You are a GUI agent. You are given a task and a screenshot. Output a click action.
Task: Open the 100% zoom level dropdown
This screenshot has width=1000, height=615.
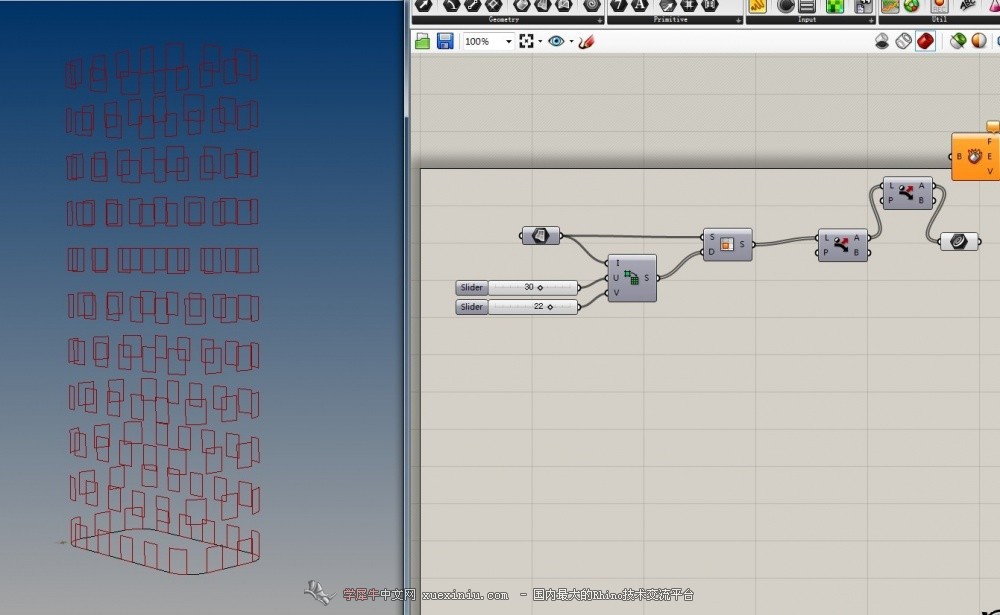click(x=508, y=41)
